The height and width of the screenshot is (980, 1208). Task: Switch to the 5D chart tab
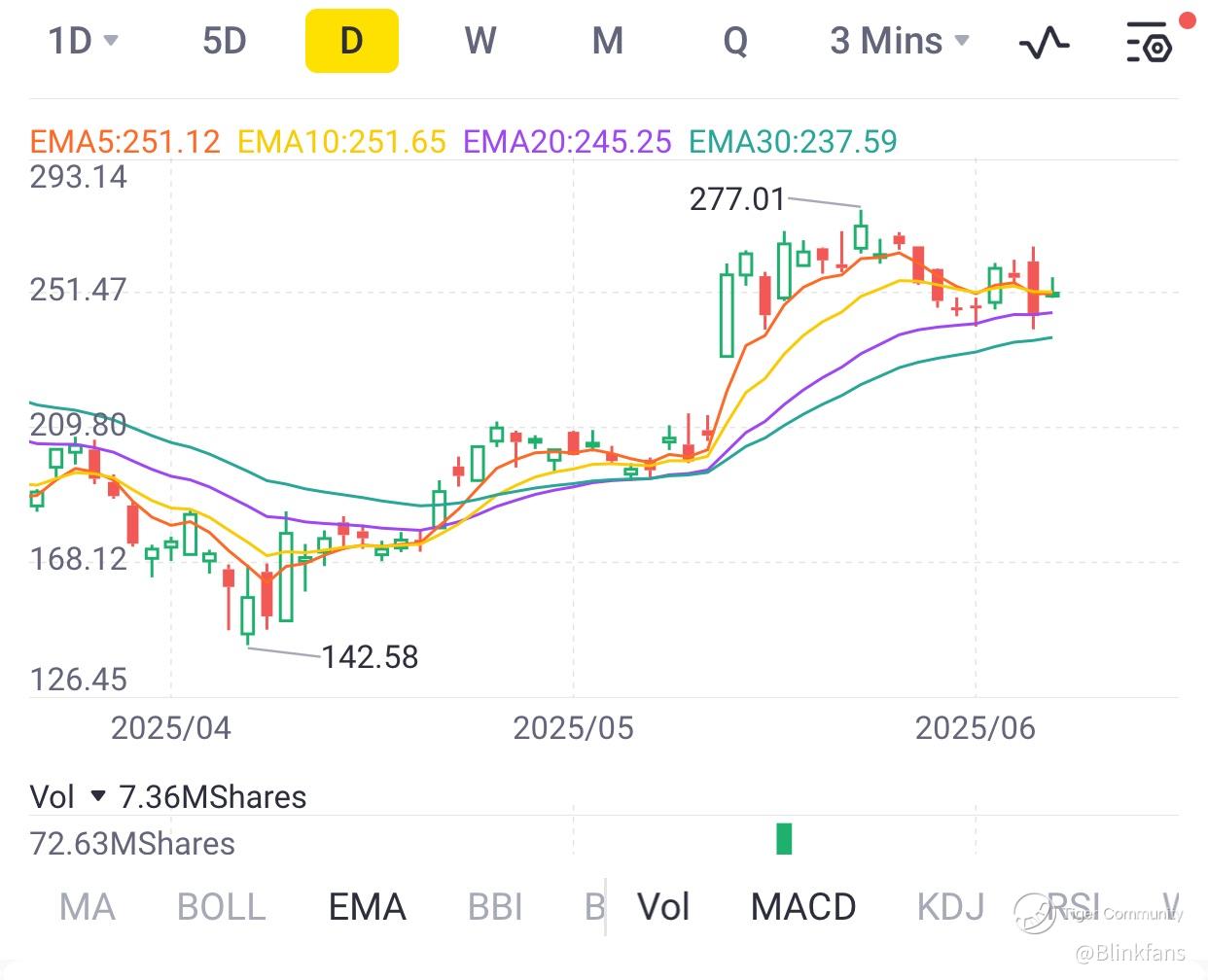point(224,41)
